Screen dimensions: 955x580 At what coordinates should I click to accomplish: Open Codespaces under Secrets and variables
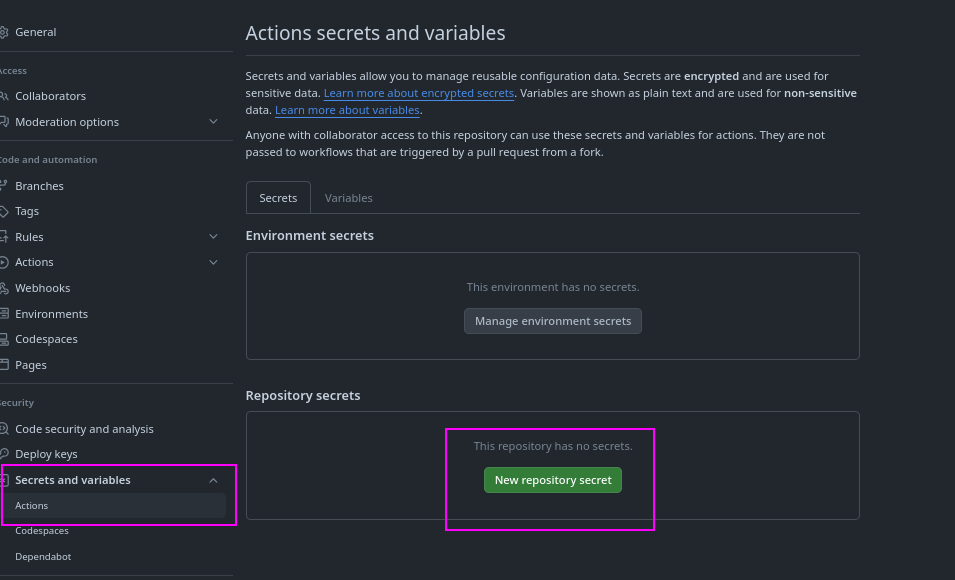coord(43,531)
